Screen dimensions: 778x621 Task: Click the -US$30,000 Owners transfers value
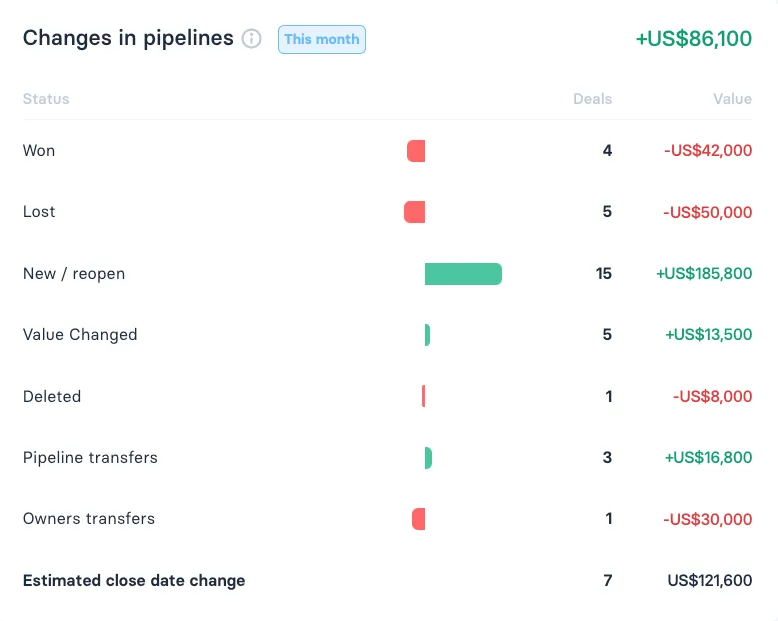pos(707,519)
